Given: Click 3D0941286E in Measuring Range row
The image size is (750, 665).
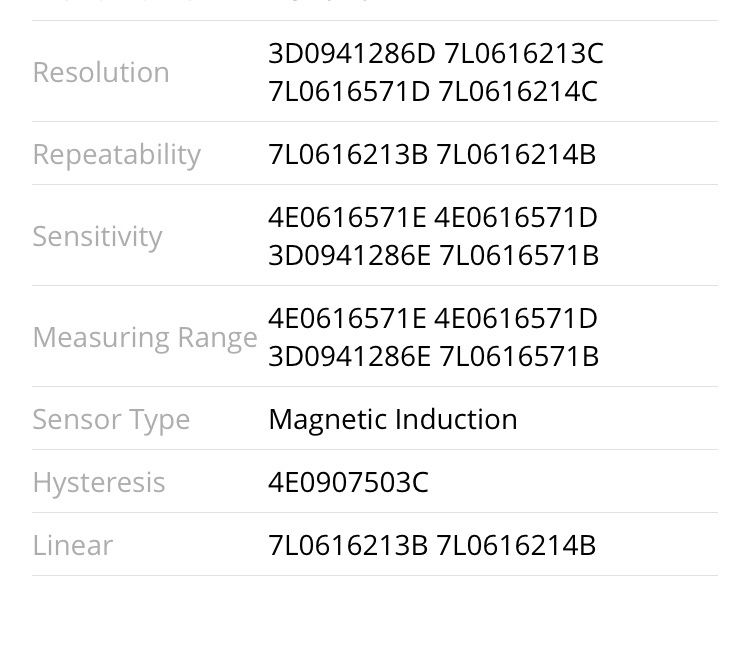Looking at the screenshot, I should [349, 356].
